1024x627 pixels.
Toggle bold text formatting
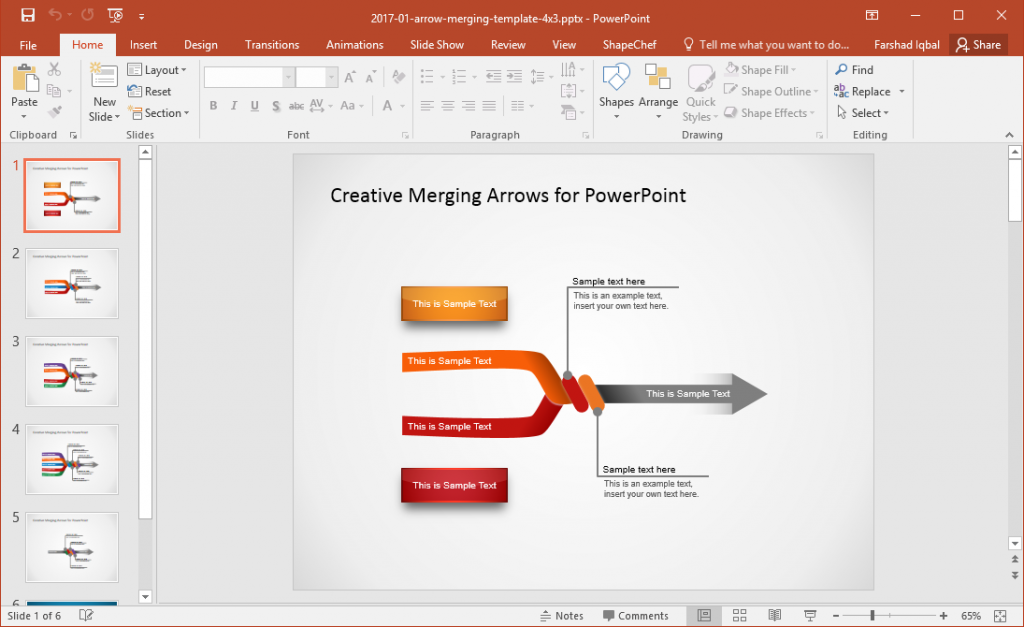213,105
